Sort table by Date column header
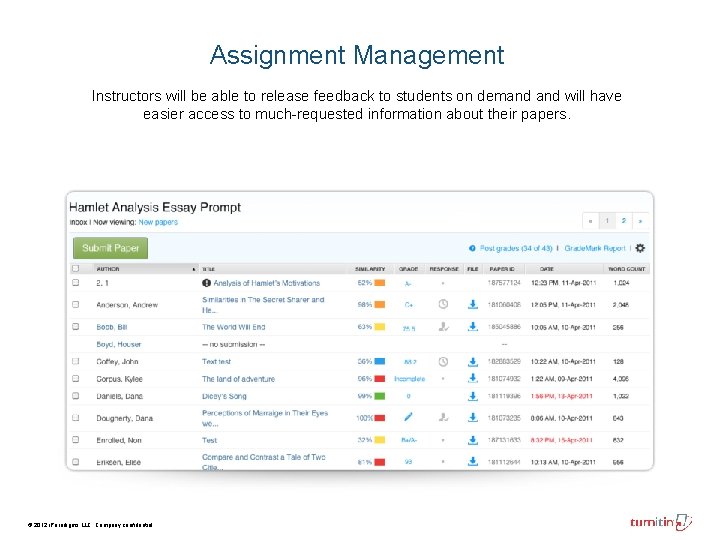 (x=546, y=269)
